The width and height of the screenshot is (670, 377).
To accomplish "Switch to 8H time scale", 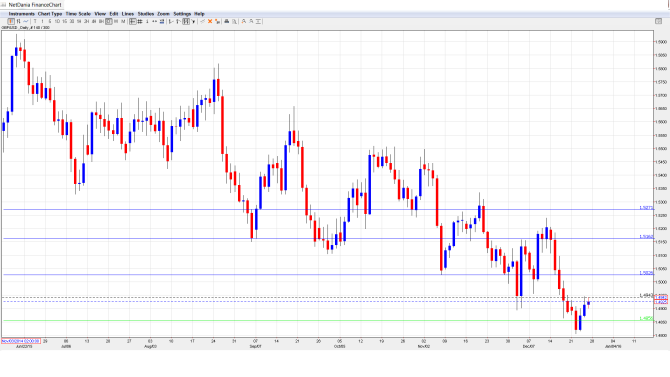I will (101, 21).
